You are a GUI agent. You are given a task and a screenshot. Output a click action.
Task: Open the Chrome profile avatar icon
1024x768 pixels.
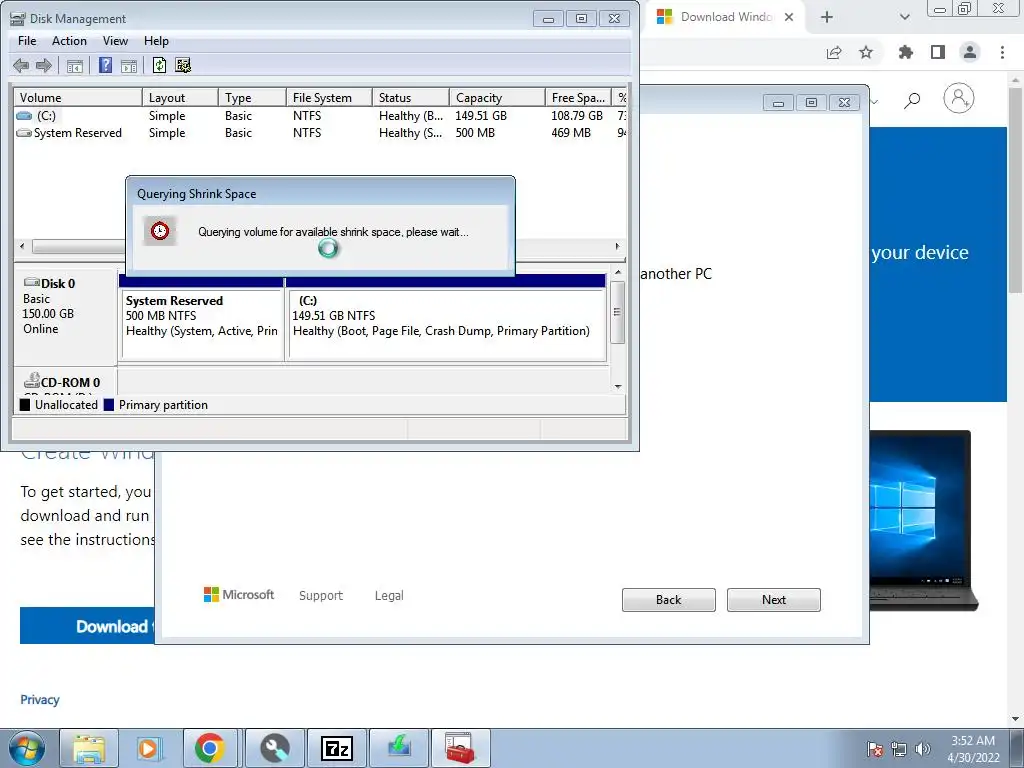pos(970,53)
